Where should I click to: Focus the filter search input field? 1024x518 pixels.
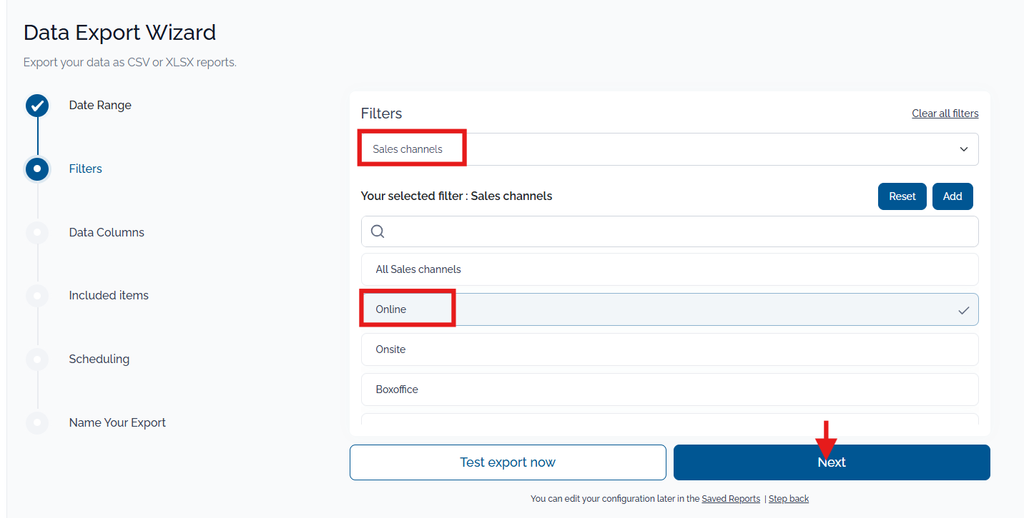pos(669,231)
